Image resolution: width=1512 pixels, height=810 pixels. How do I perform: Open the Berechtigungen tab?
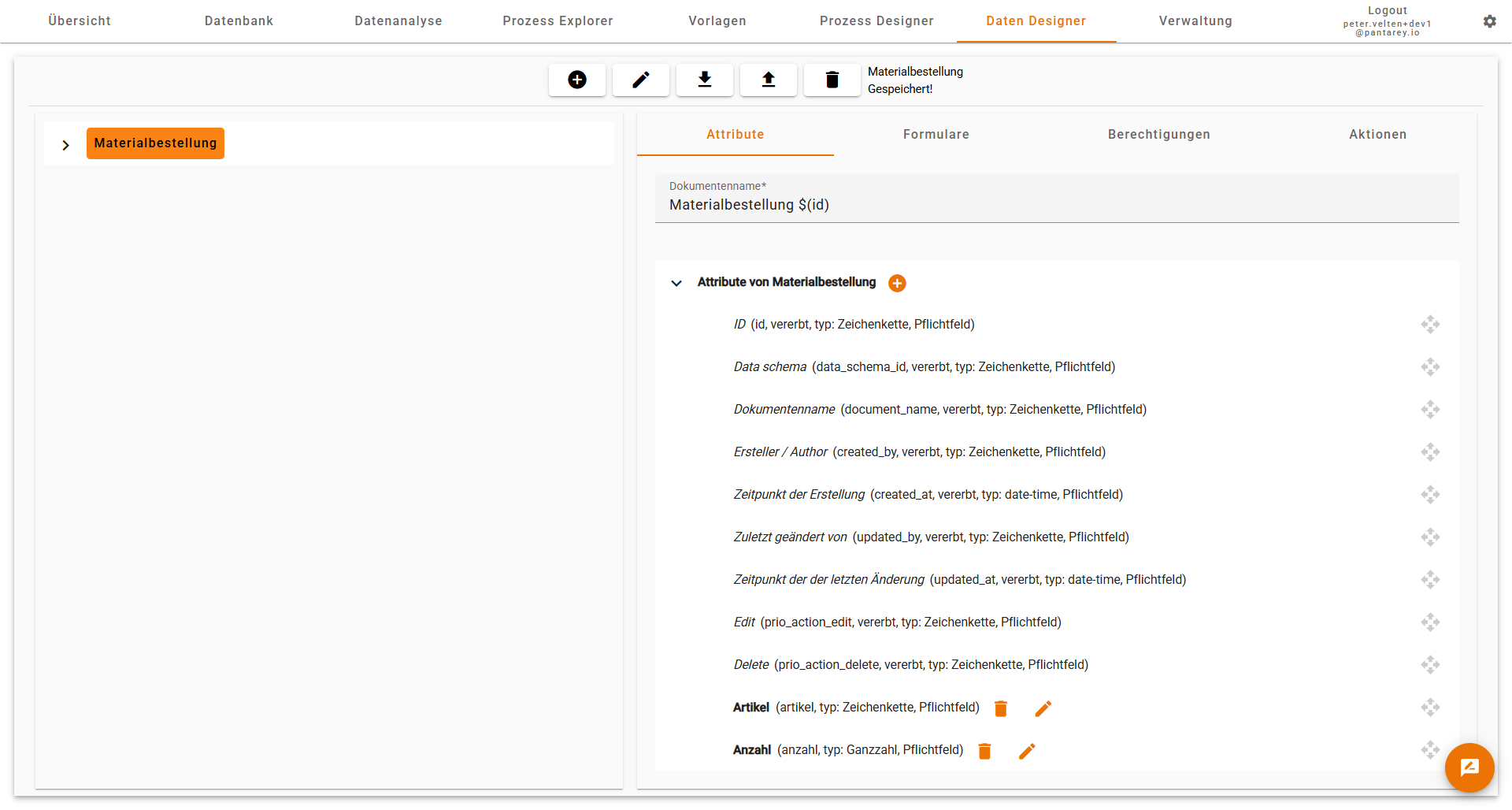click(1158, 135)
